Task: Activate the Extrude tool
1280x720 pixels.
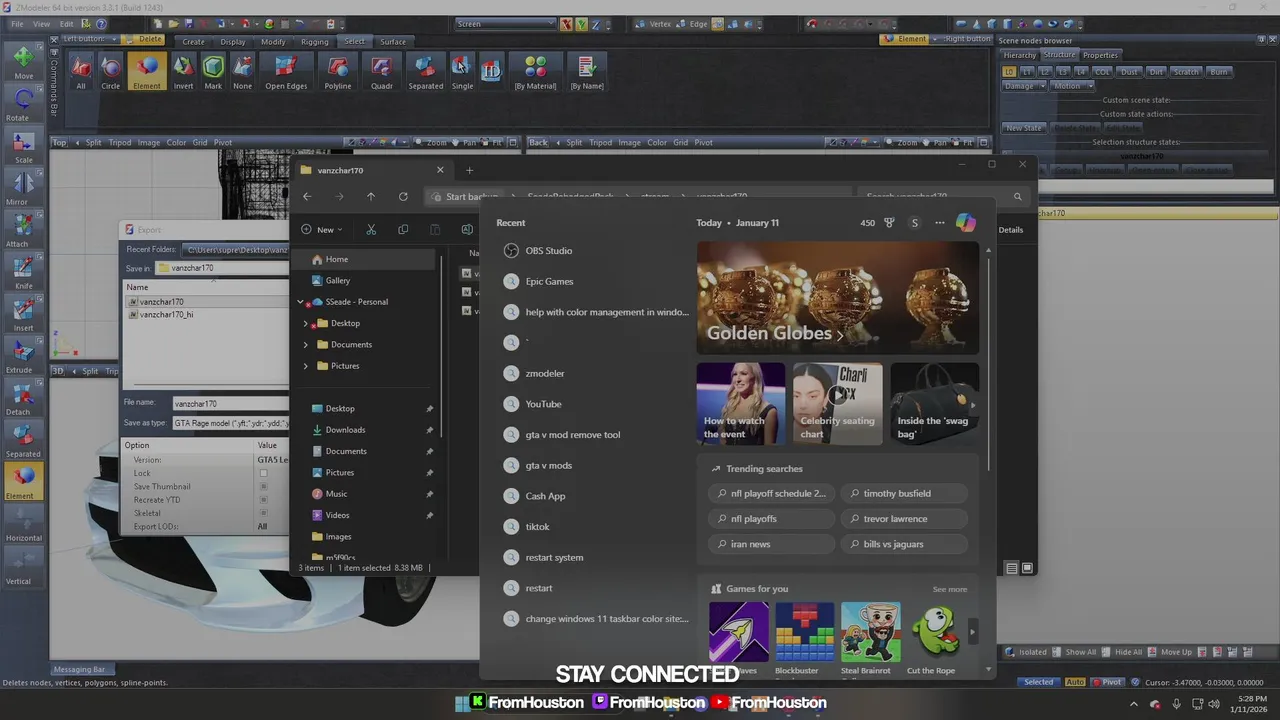Action: point(22,356)
